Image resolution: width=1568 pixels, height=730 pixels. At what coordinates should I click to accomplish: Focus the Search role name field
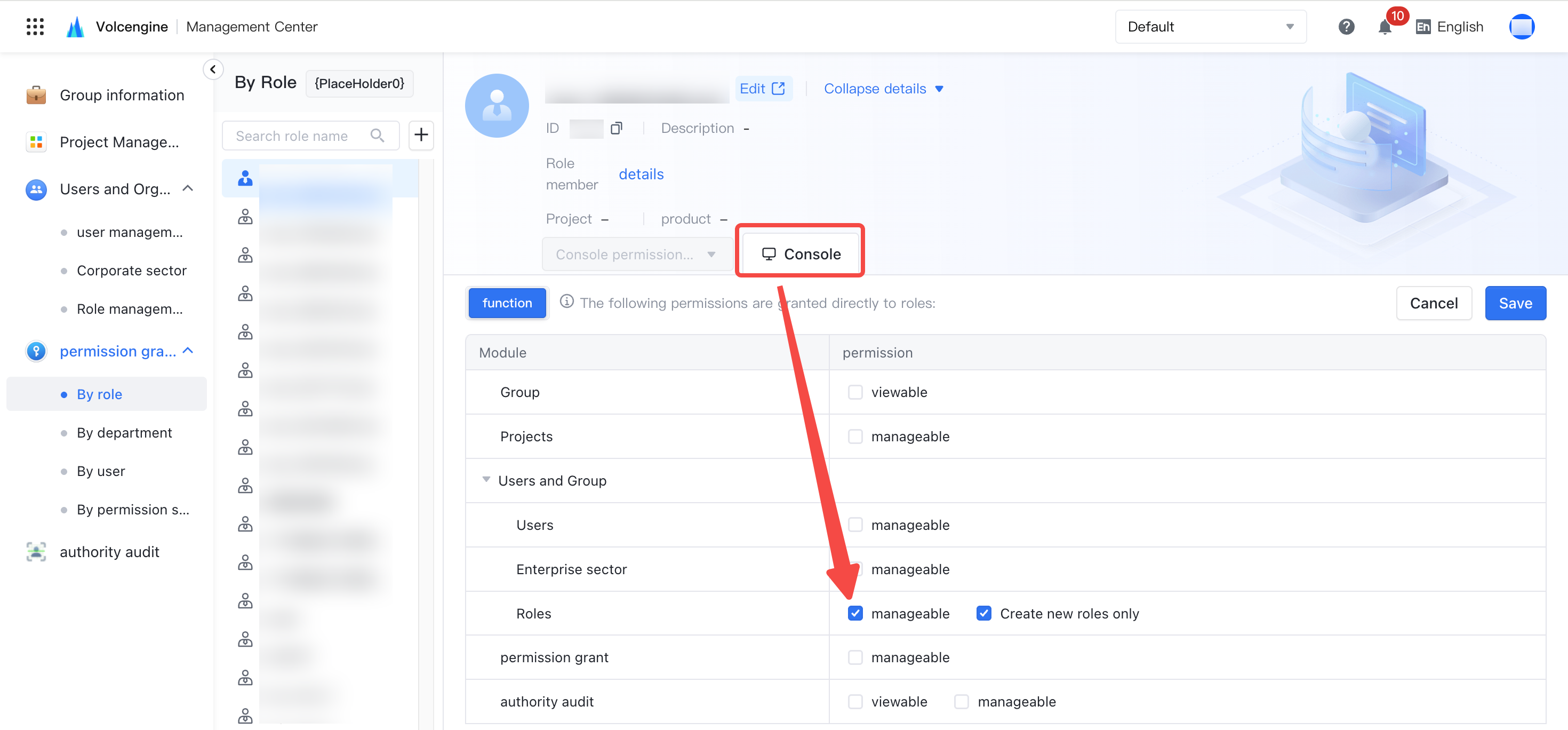tap(310, 135)
